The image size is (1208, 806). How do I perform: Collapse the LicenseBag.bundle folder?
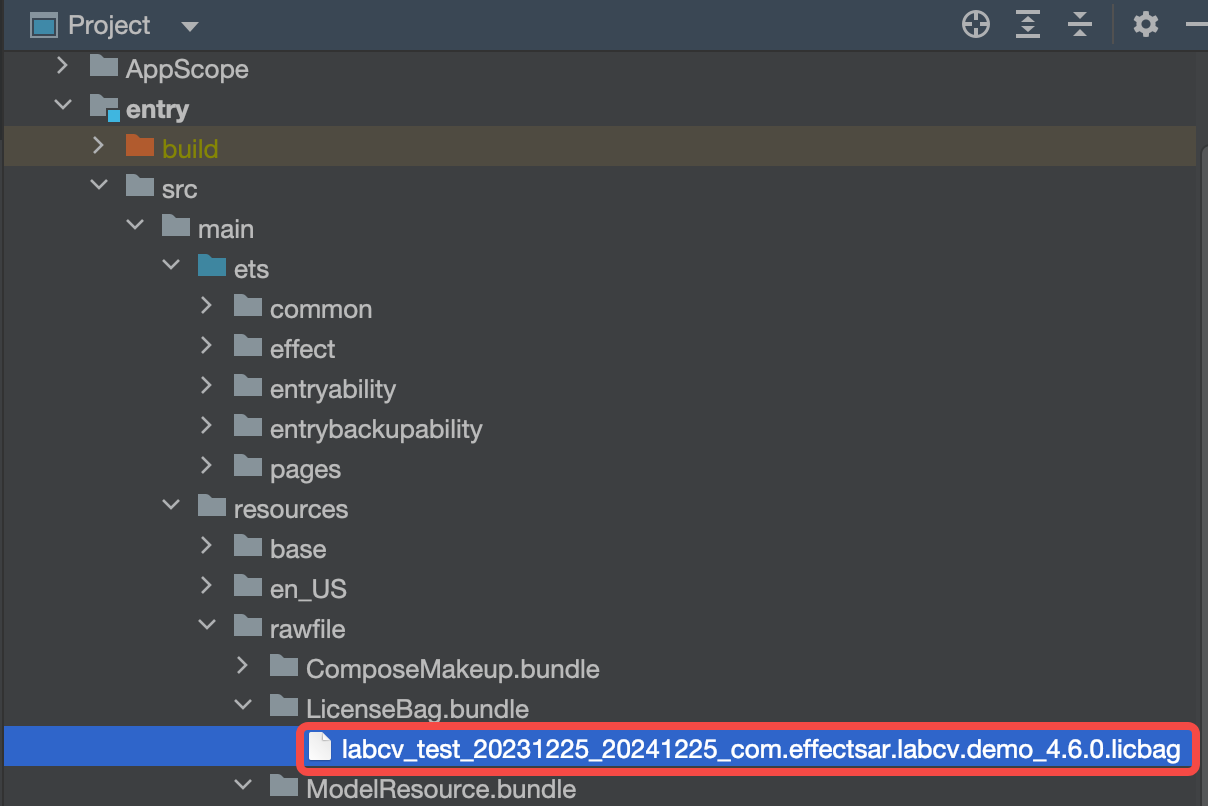coord(242,706)
